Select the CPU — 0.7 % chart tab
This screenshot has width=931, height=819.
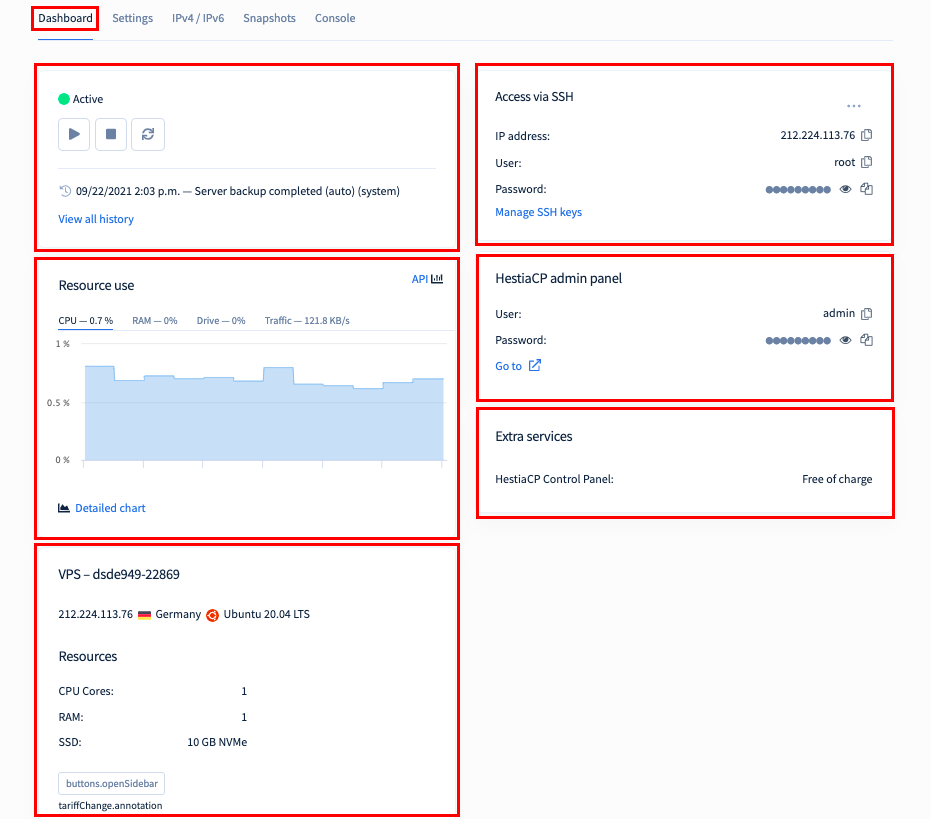[x=86, y=321]
